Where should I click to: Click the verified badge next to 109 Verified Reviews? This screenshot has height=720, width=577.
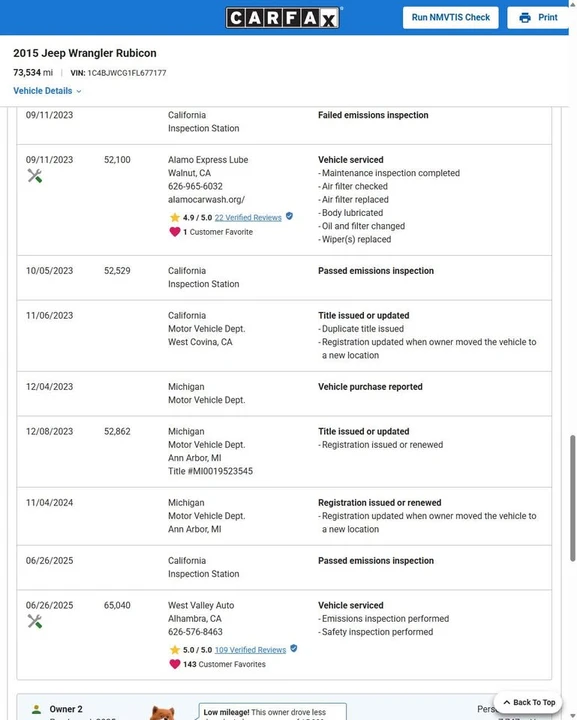(x=294, y=648)
